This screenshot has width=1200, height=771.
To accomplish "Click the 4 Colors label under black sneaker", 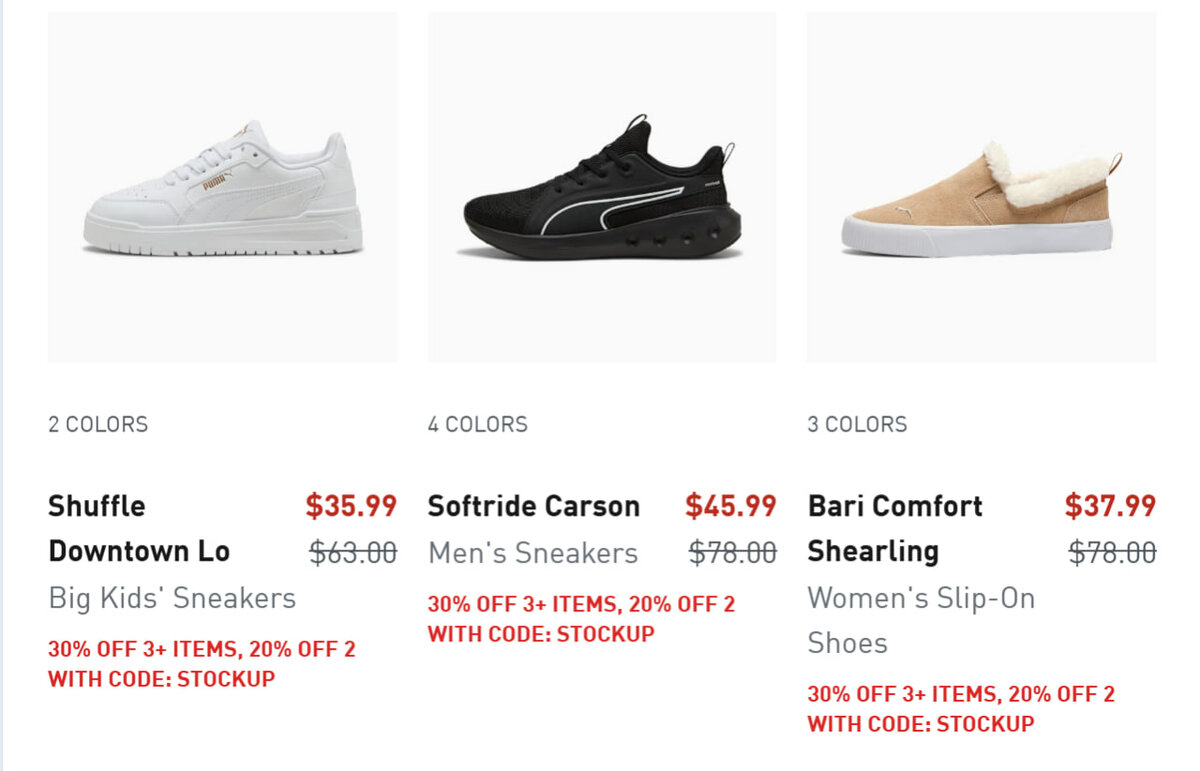I will point(477,424).
